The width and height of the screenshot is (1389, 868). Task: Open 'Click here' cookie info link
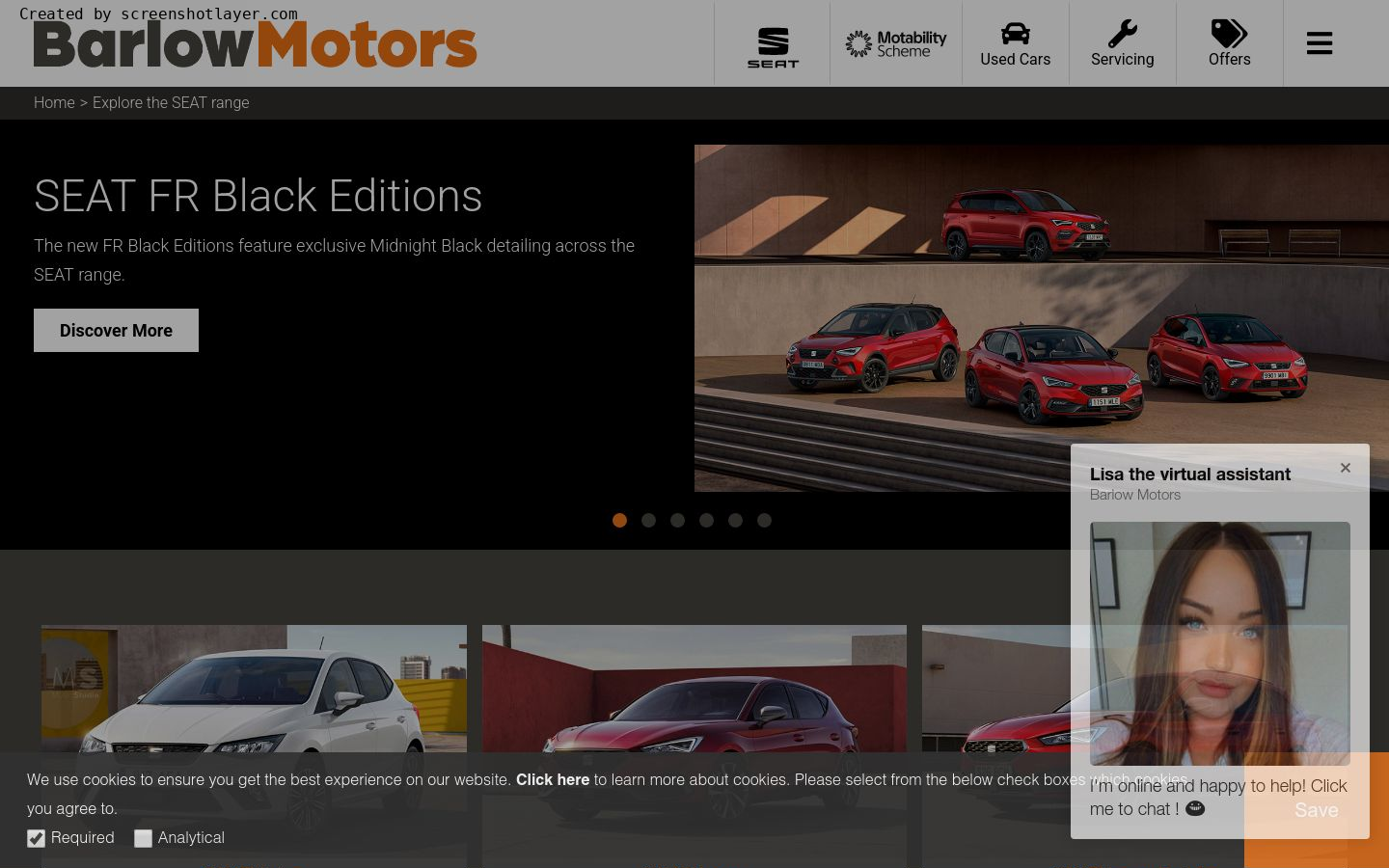[x=553, y=779]
